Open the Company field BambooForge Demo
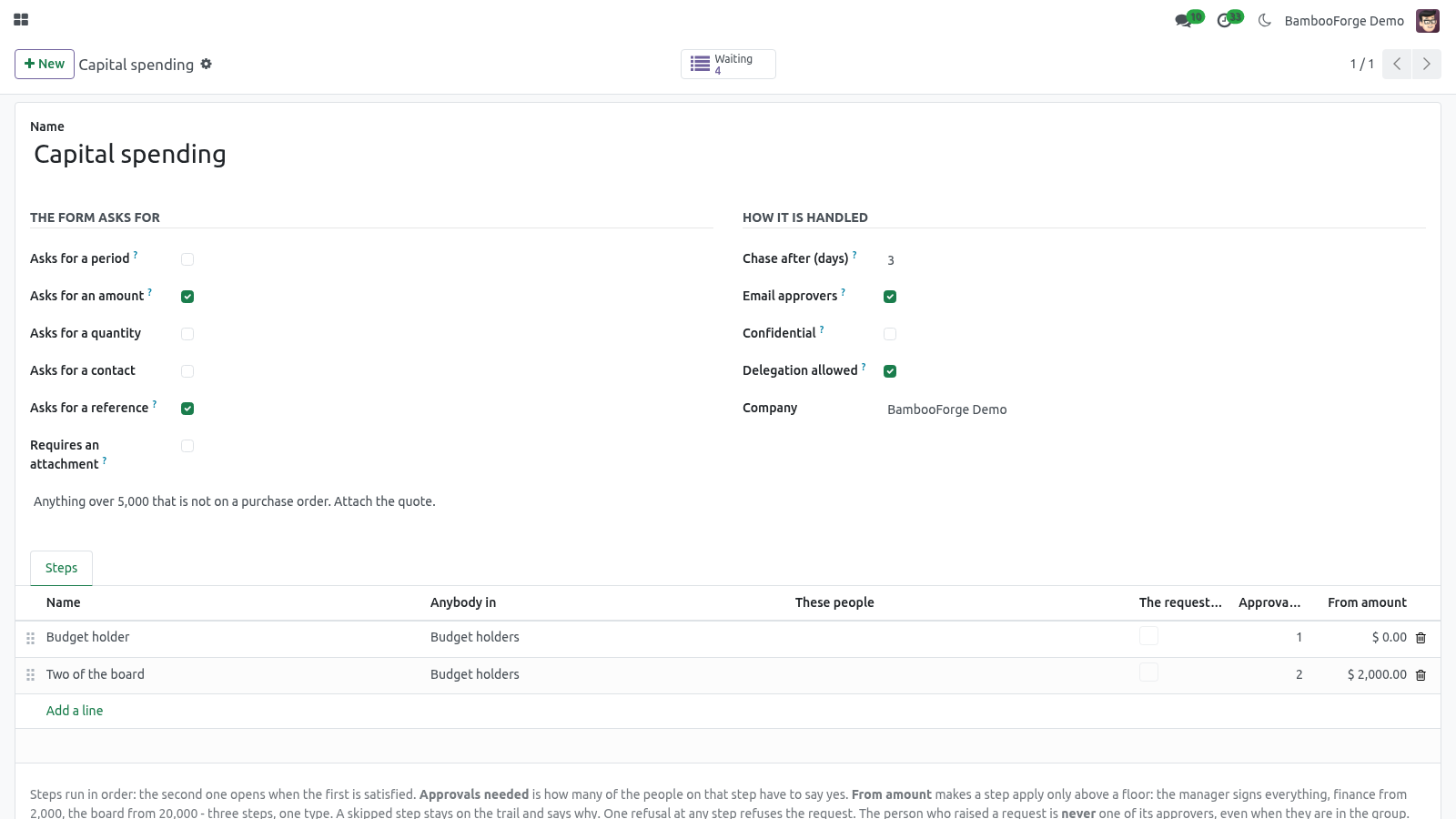Viewport: 1456px width, 819px height. (1155, 409)
